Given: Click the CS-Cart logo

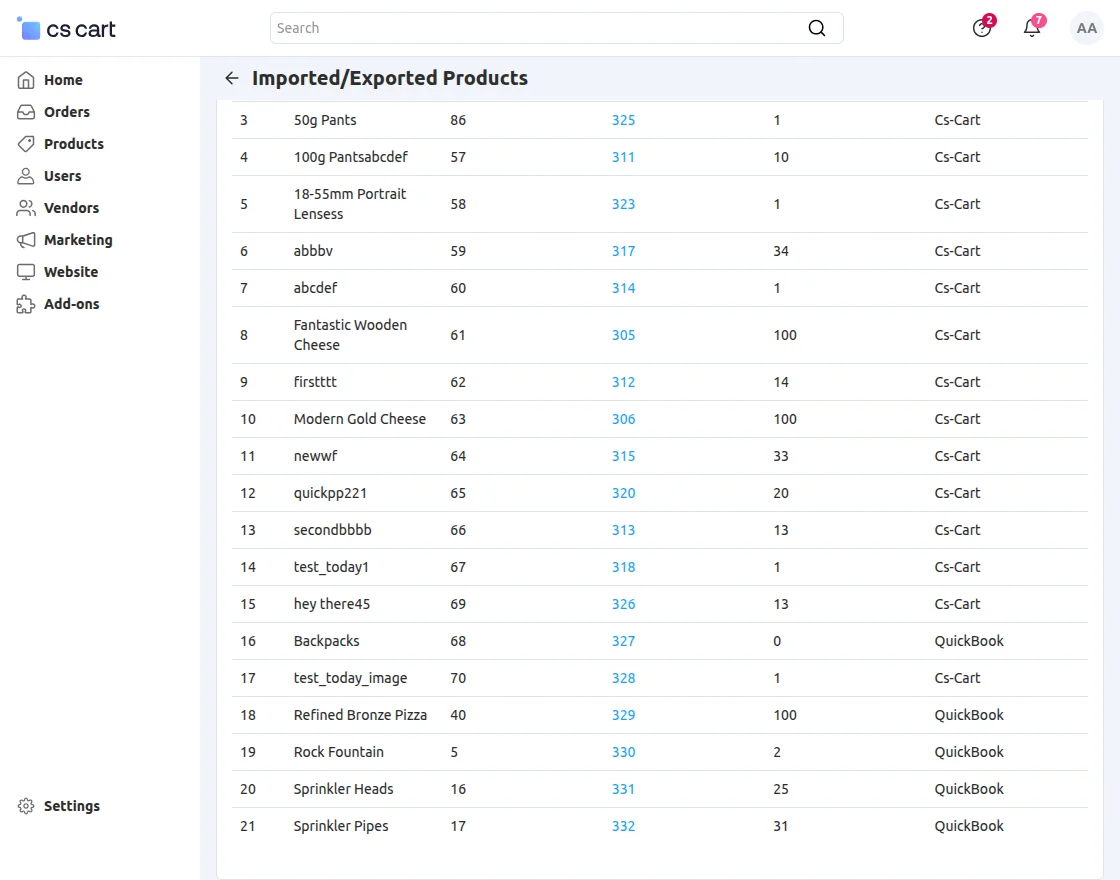Looking at the screenshot, I should [x=67, y=29].
